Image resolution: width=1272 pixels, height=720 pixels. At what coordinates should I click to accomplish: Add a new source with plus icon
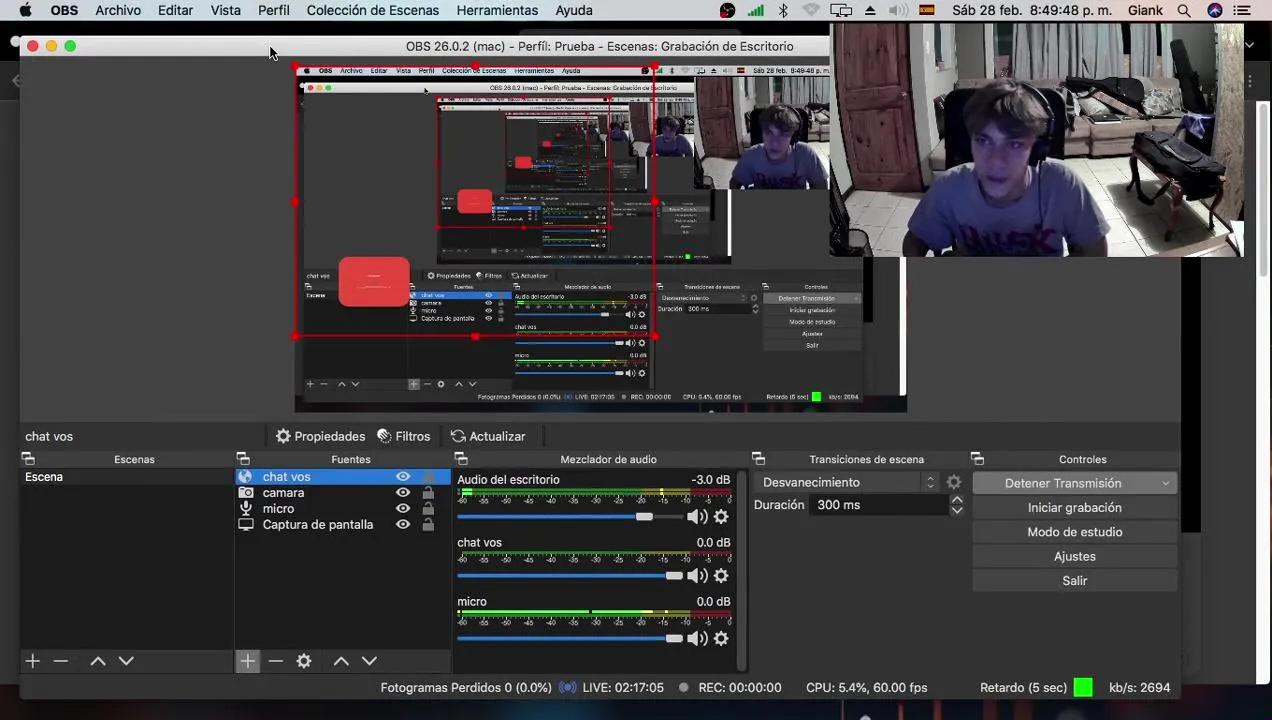(x=247, y=661)
